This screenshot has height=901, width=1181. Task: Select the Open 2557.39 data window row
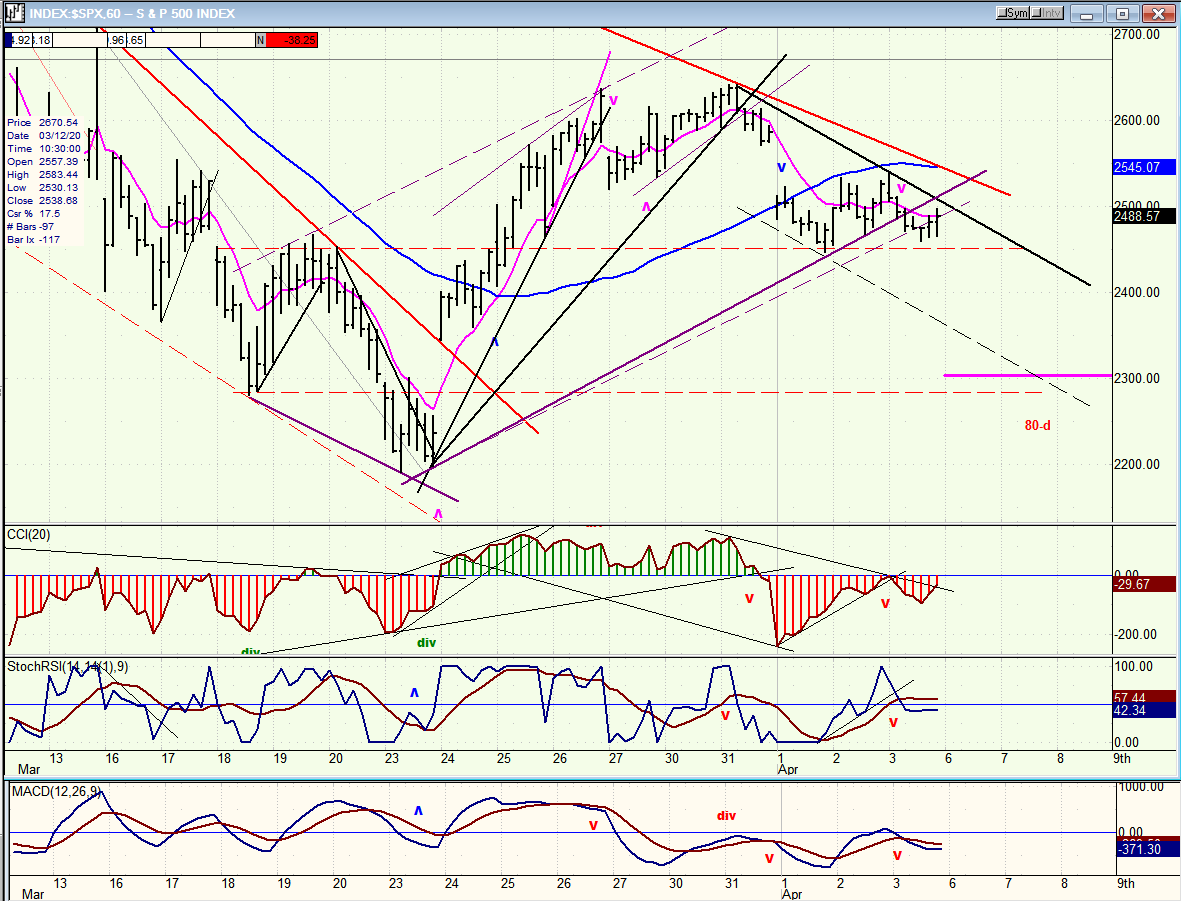point(43,161)
